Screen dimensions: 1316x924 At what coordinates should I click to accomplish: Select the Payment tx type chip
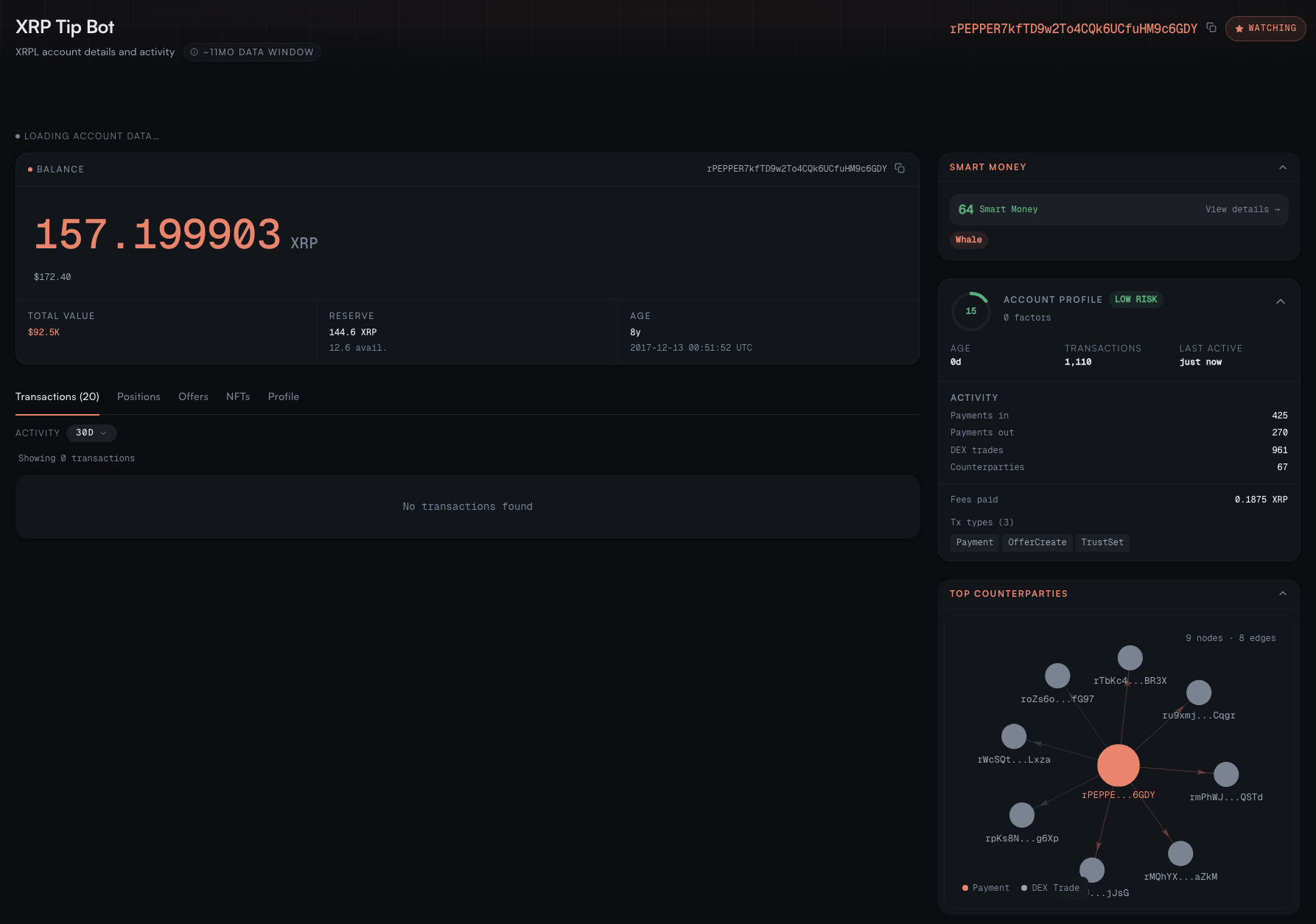pyautogui.click(x=975, y=542)
